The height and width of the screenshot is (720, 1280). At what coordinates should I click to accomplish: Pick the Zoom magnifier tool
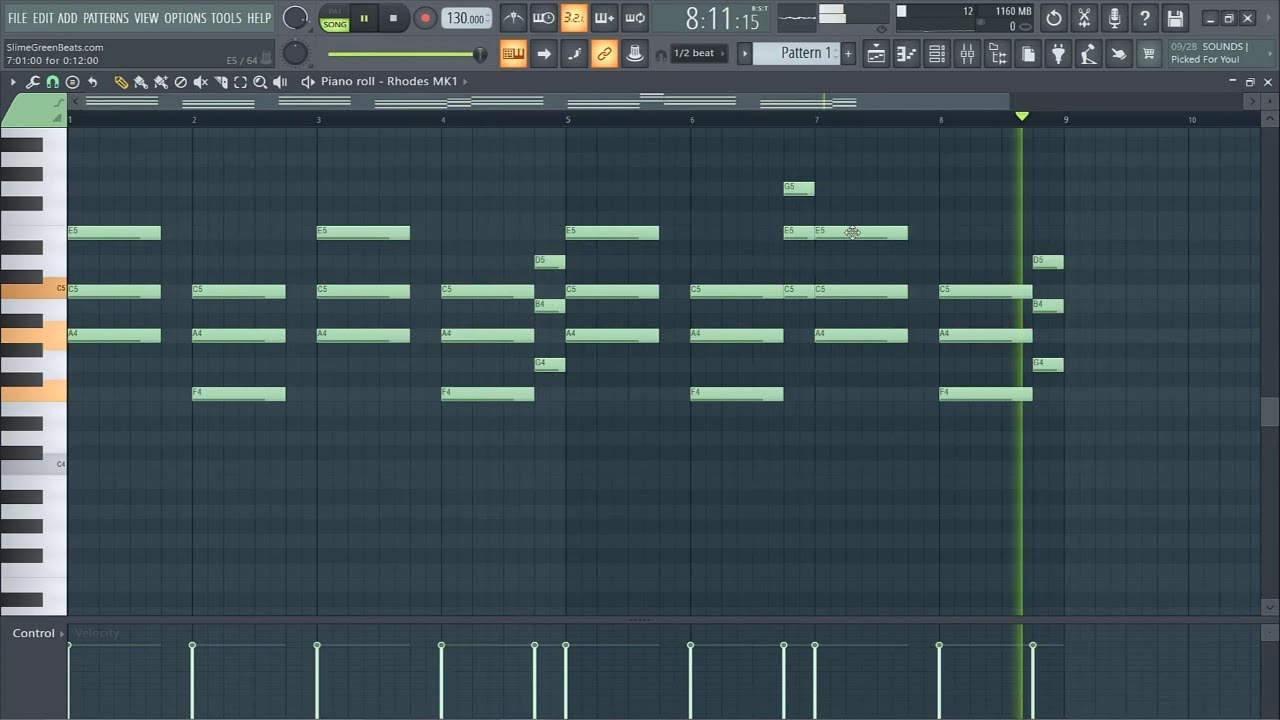click(260, 82)
